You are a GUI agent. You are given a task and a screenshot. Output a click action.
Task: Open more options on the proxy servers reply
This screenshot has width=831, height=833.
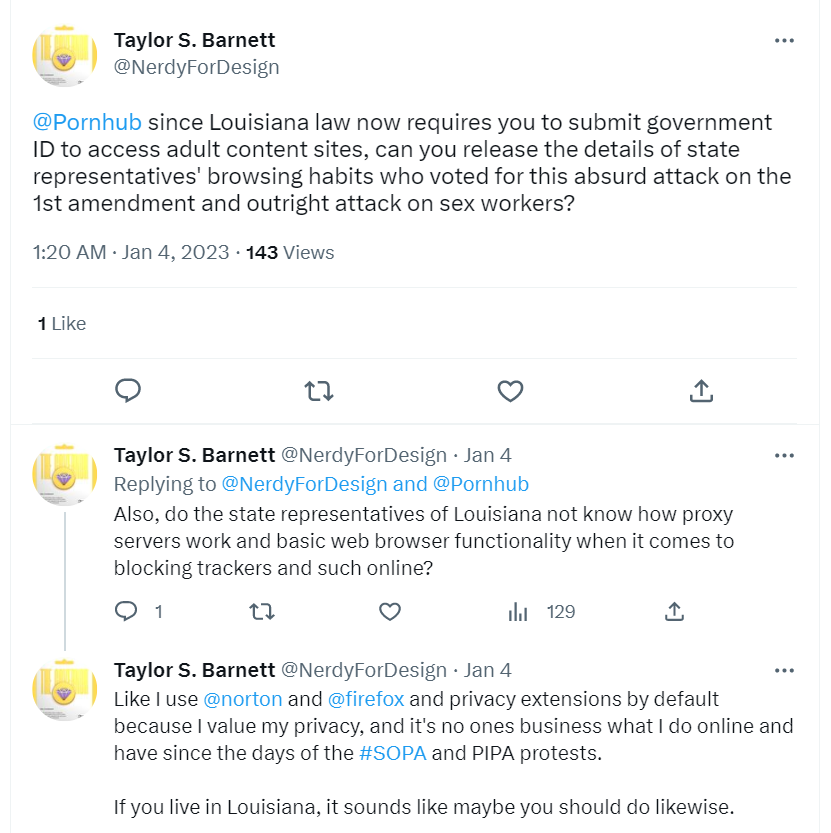point(785,456)
